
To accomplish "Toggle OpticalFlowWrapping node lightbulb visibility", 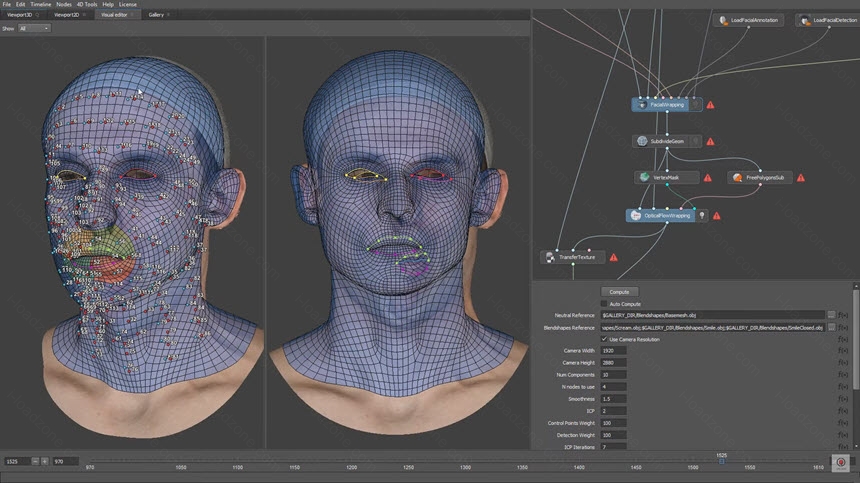I will 701,215.
